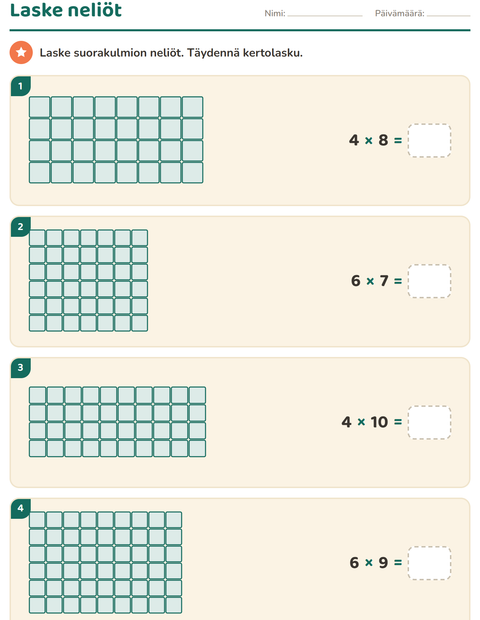Click the answer box for 6 × 9

(x=429, y=563)
